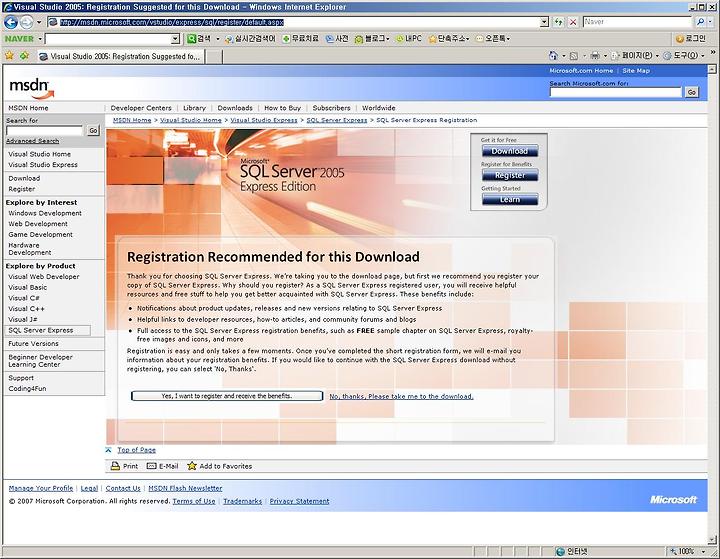Screen dimensions: 720x559
Task: Click the blue Download button
Action: pos(510,151)
